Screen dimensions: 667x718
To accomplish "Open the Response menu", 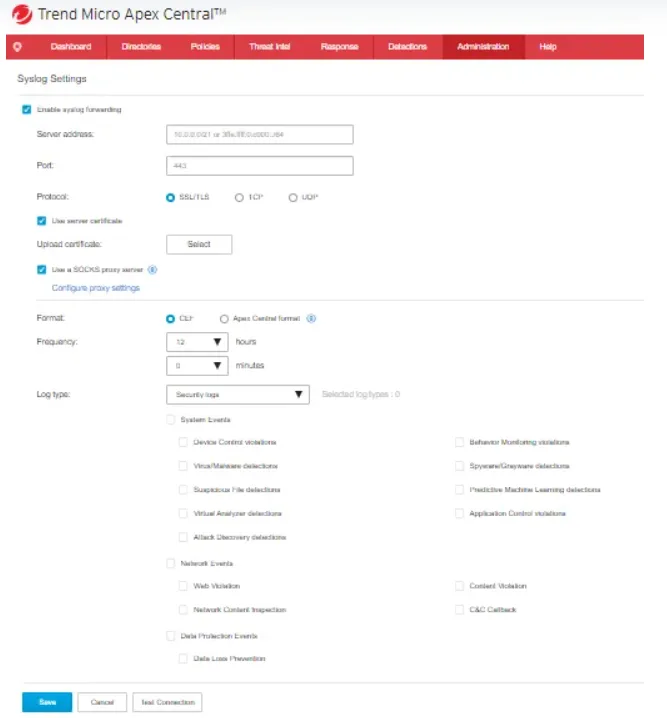I will click(339, 47).
